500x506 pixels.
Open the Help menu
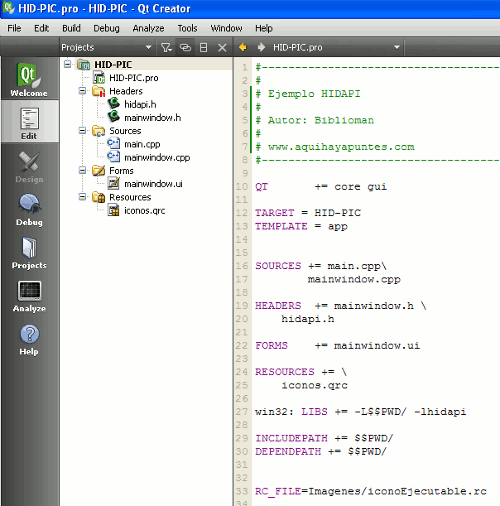264,28
